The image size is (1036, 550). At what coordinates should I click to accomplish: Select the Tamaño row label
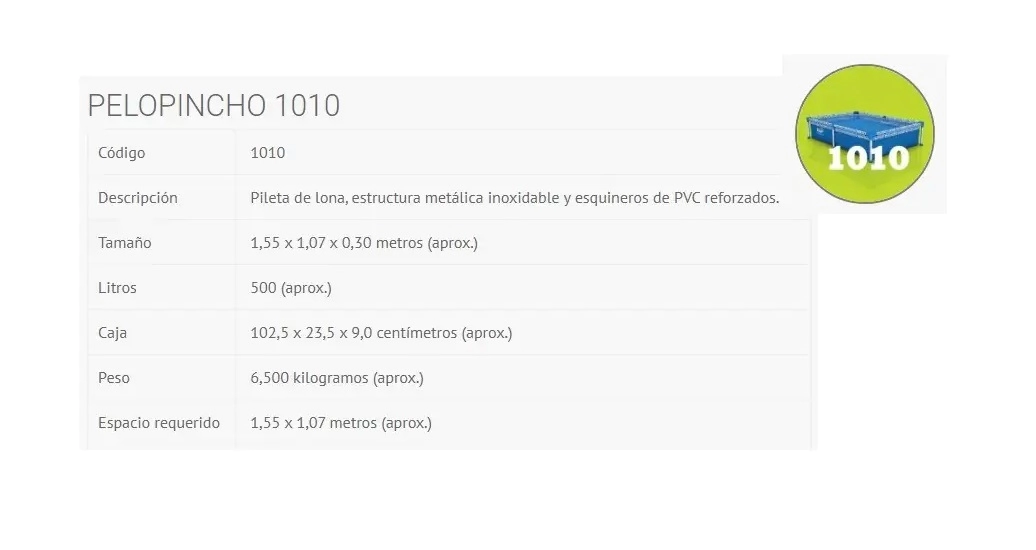tap(125, 243)
